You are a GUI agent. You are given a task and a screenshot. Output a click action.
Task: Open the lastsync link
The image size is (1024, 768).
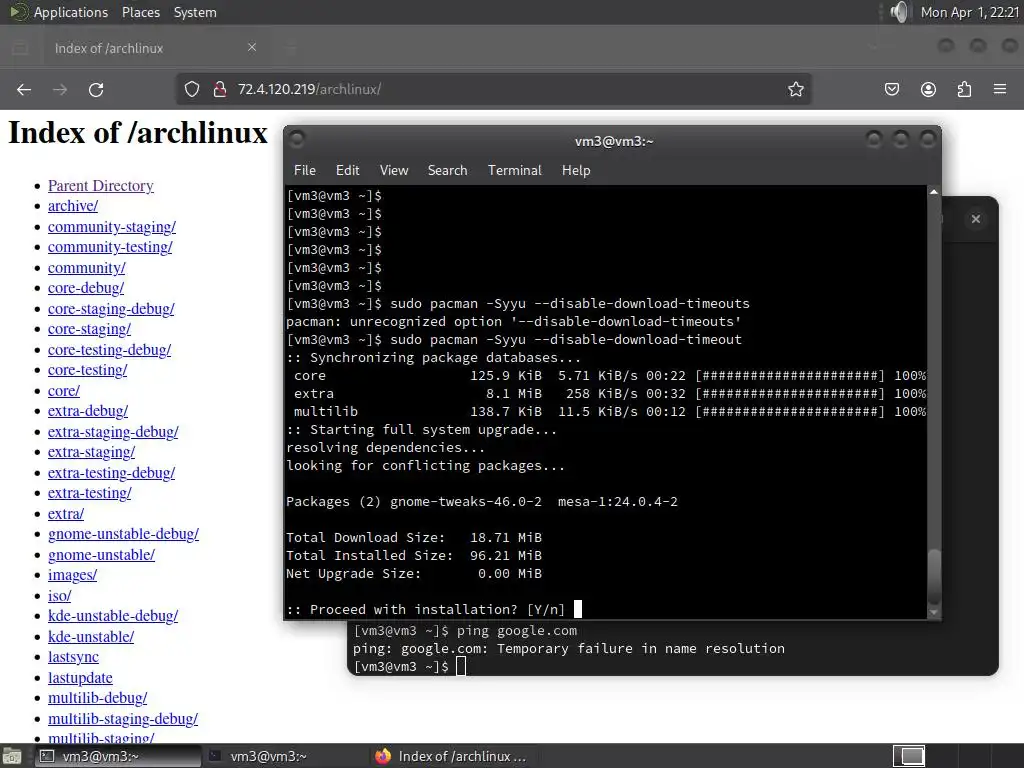coord(73,658)
